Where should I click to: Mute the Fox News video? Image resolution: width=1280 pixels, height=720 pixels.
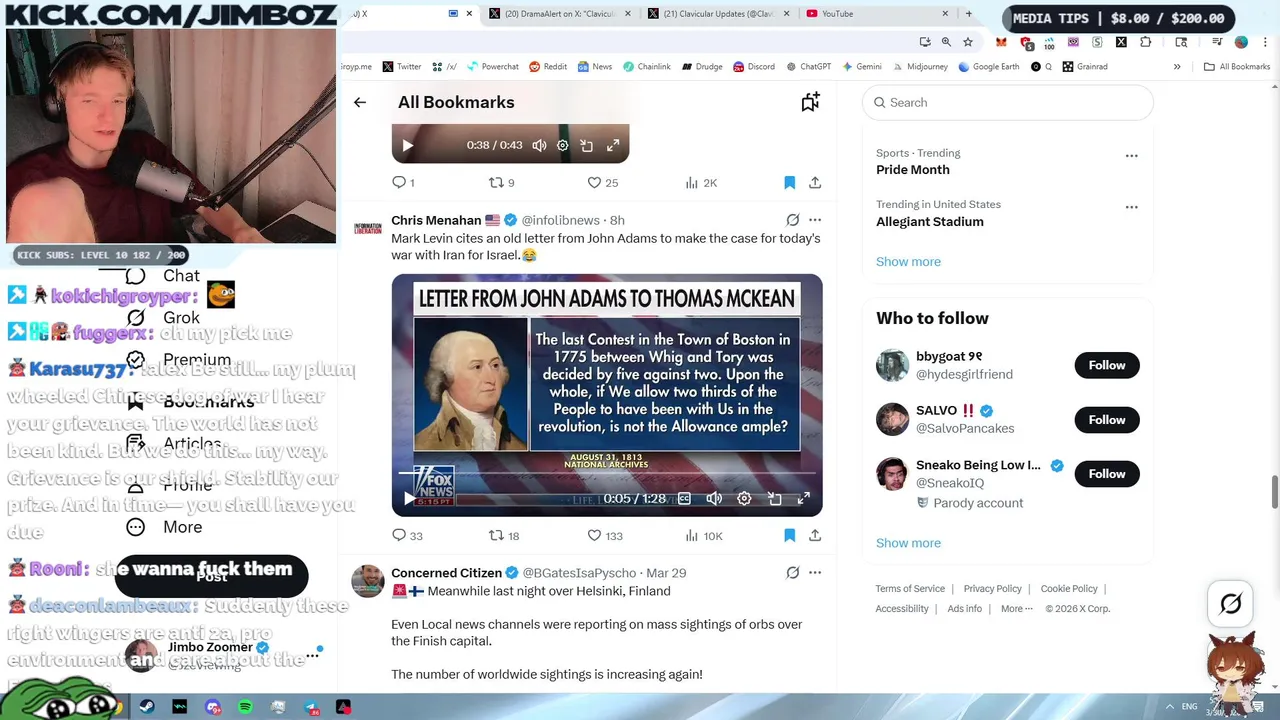point(714,498)
